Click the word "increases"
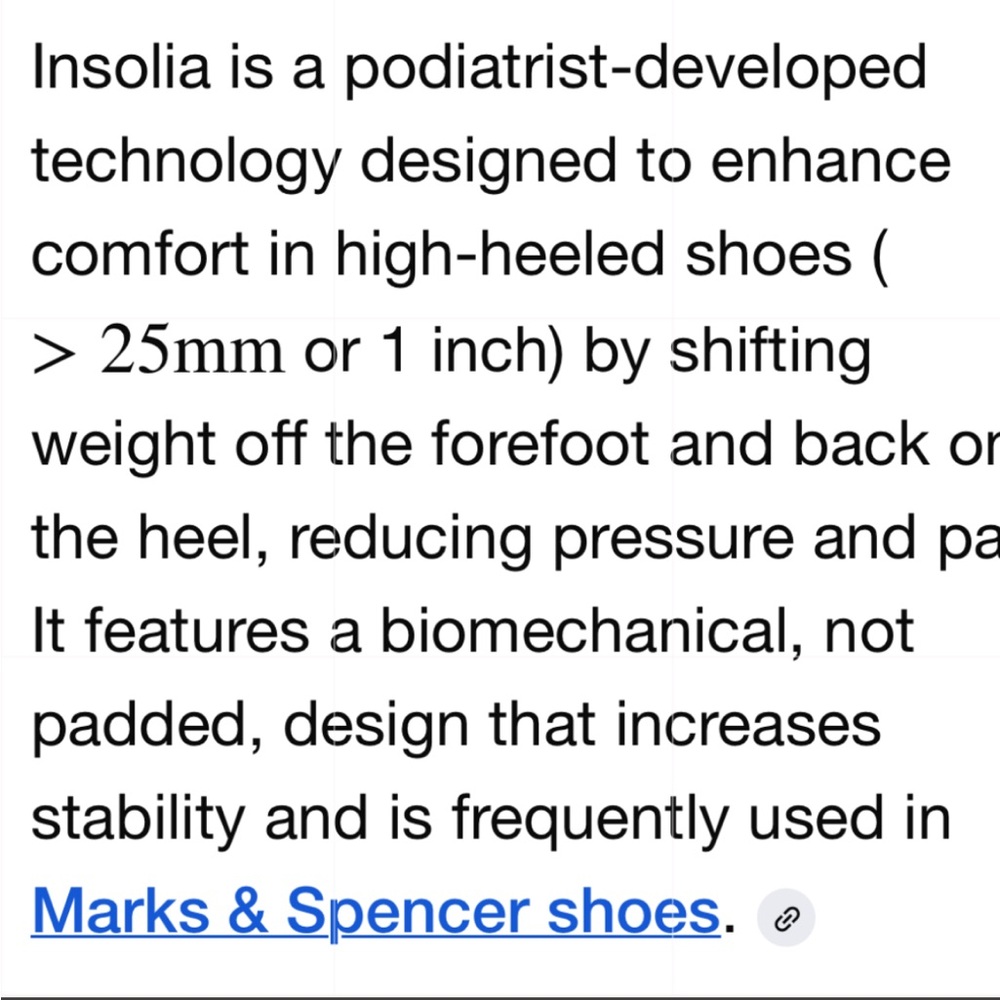Screen dimensions: 1000x1000 (x=748, y=725)
